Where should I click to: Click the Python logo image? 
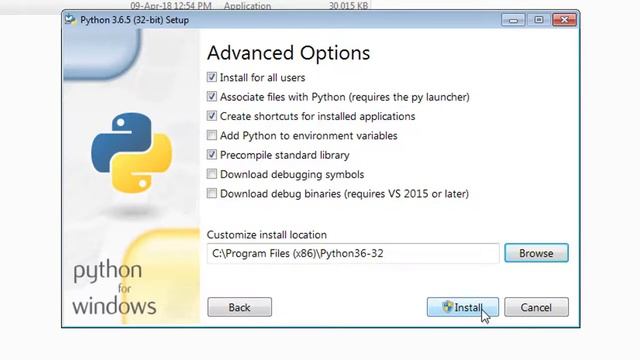click(131, 153)
